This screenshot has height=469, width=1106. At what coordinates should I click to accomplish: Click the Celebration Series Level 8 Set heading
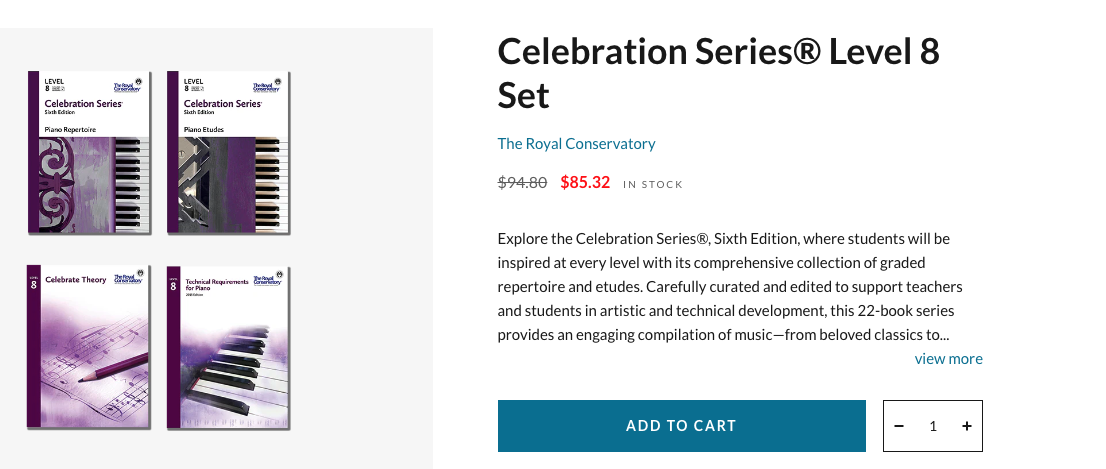(718, 73)
